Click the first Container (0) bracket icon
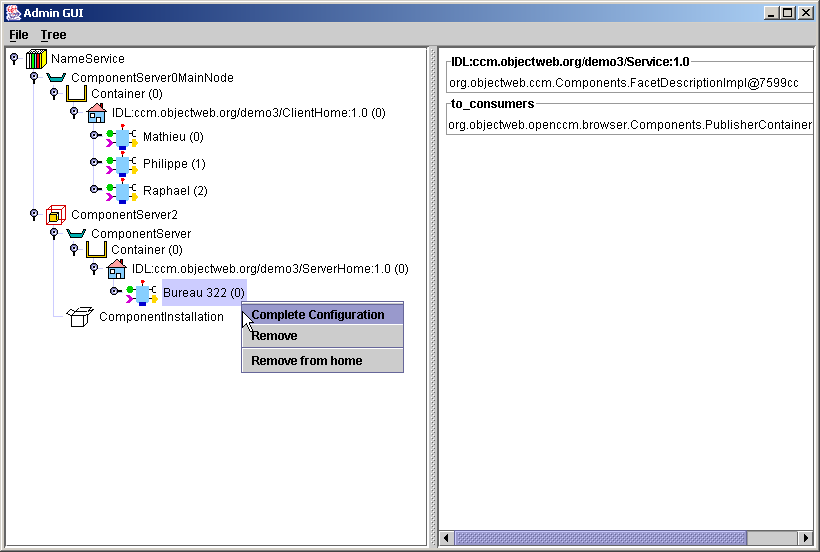820x552 pixels. [76, 94]
